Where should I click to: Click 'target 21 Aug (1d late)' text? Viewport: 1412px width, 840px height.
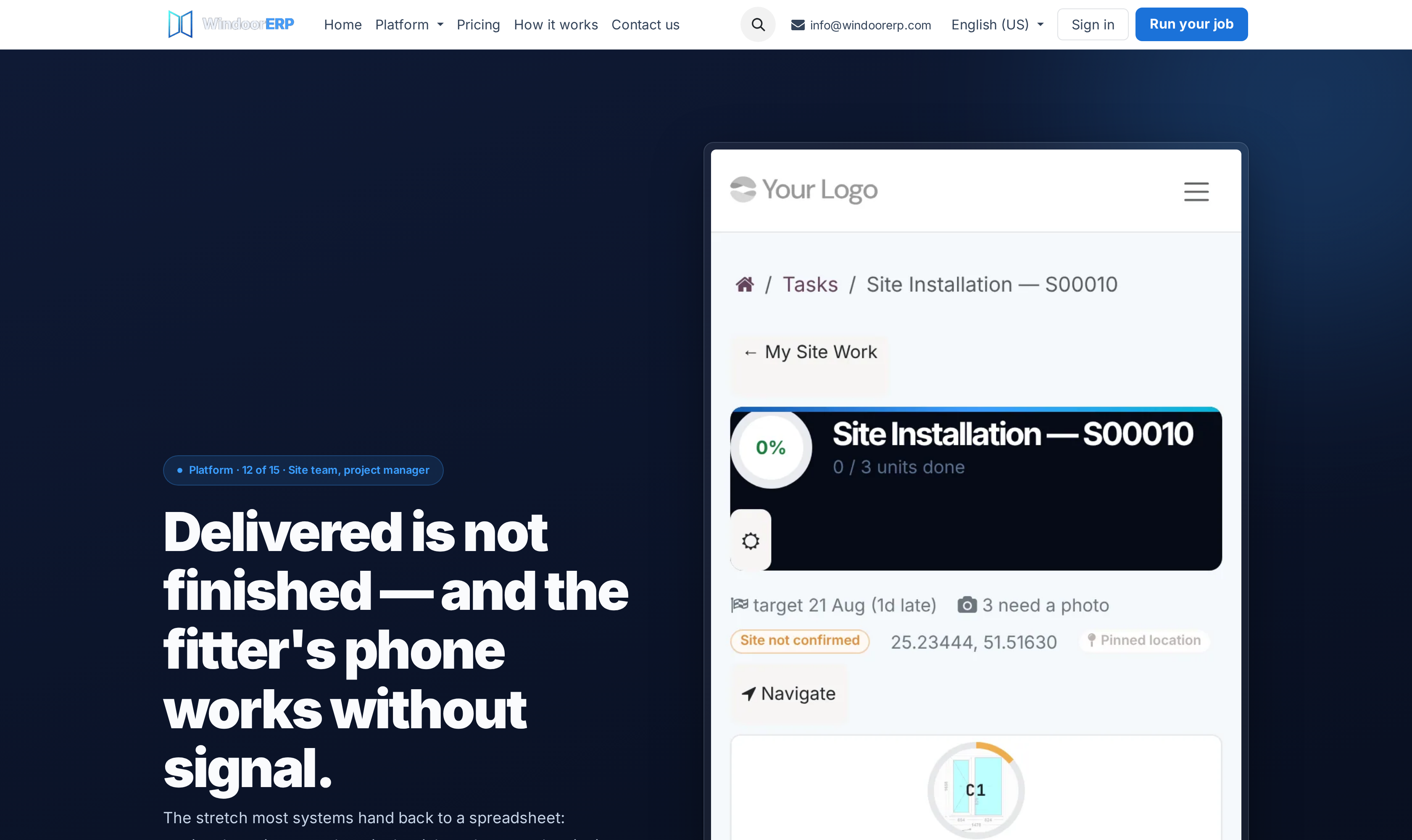[845, 605]
